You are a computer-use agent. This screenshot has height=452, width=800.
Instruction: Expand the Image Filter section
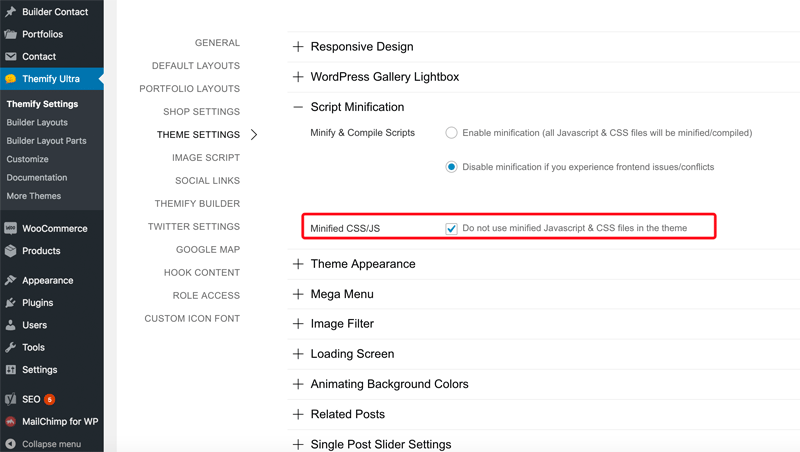pos(298,323)
